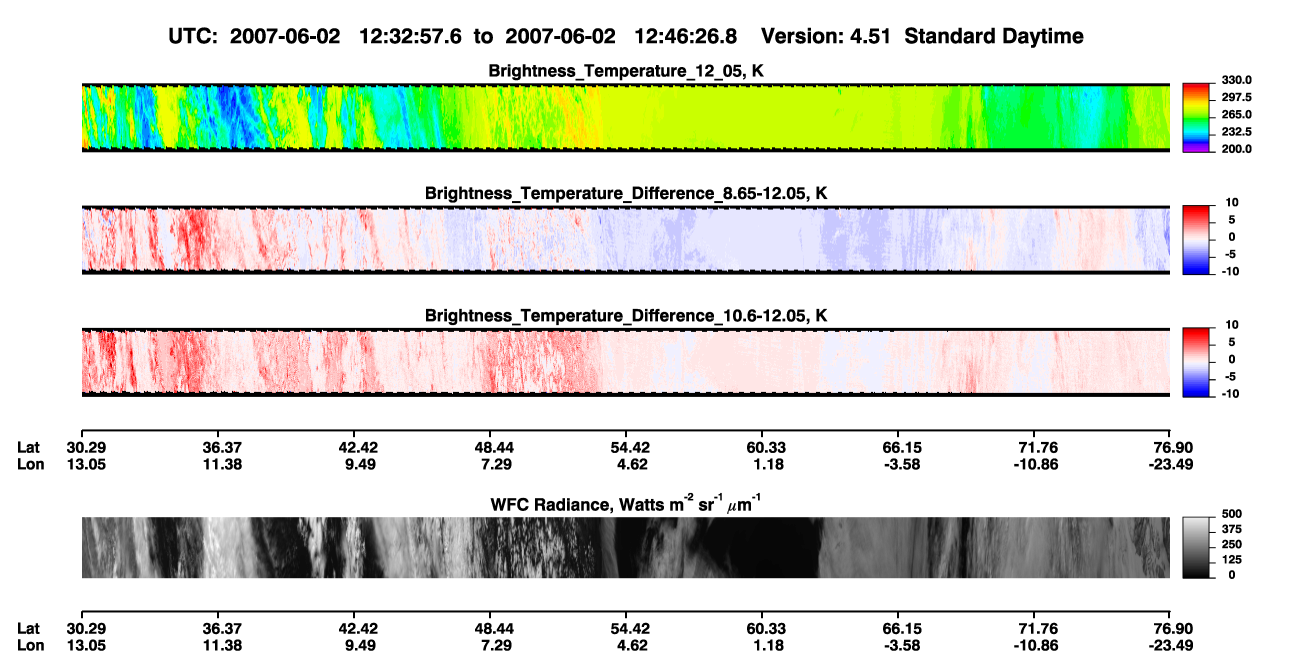The width and height of the screenshot is (1300, 667).
Task: Click 'Lat' label of the axis above WFC Radiance
Action: click(x=28, y=447)
